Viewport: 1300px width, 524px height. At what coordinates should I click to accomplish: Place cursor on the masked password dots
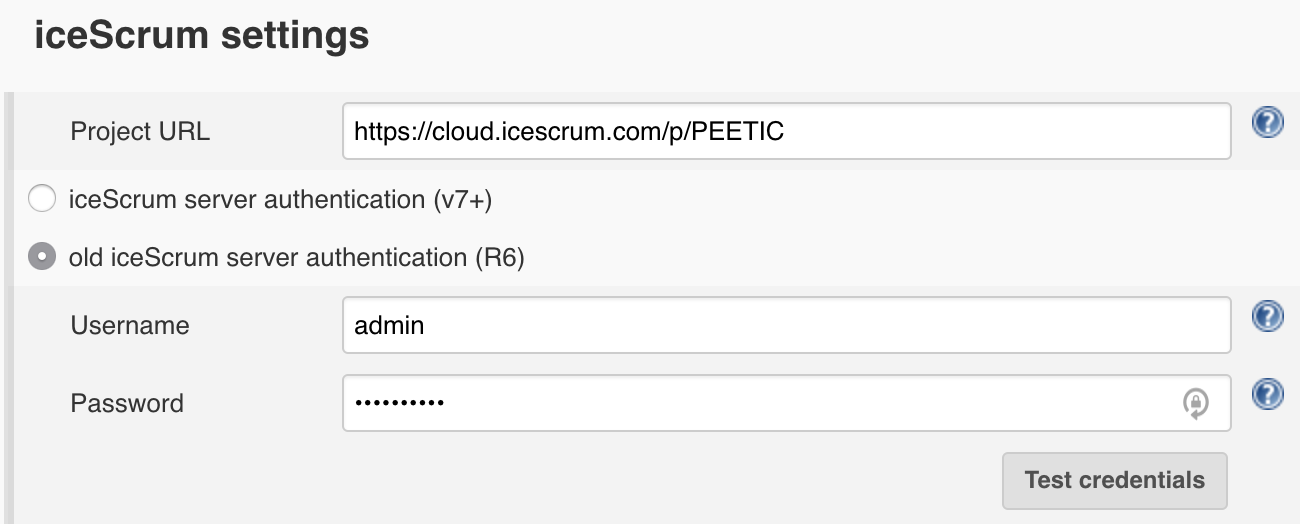400,403
